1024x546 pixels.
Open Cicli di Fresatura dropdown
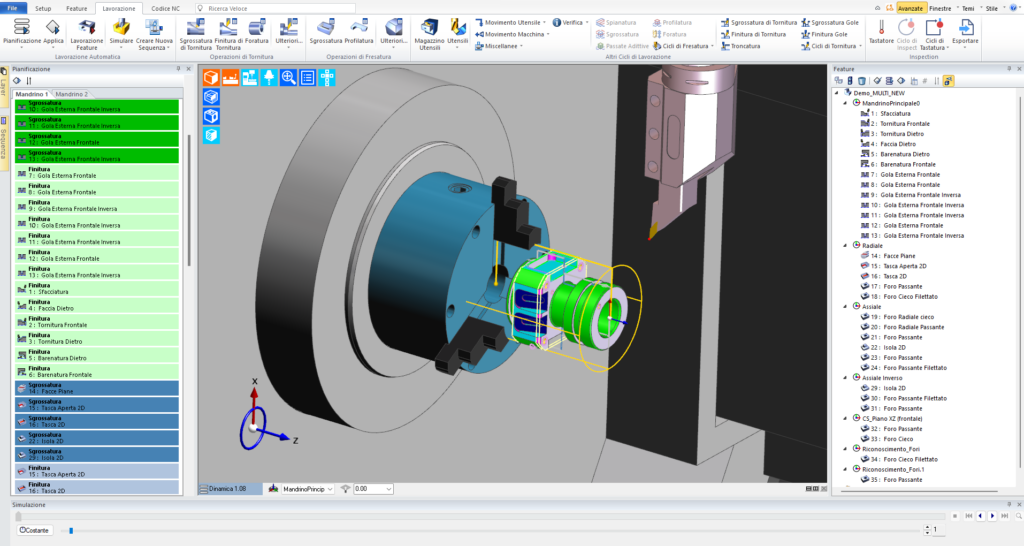point(683,46)
